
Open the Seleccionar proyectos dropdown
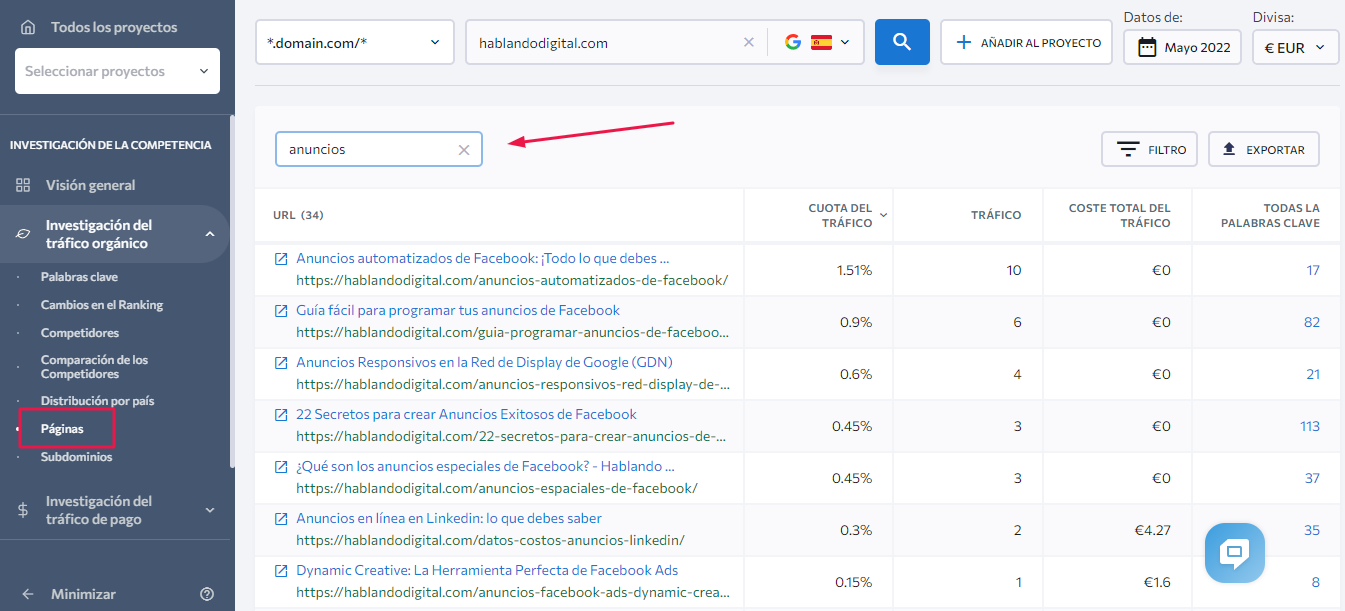(x=118, y=71)
